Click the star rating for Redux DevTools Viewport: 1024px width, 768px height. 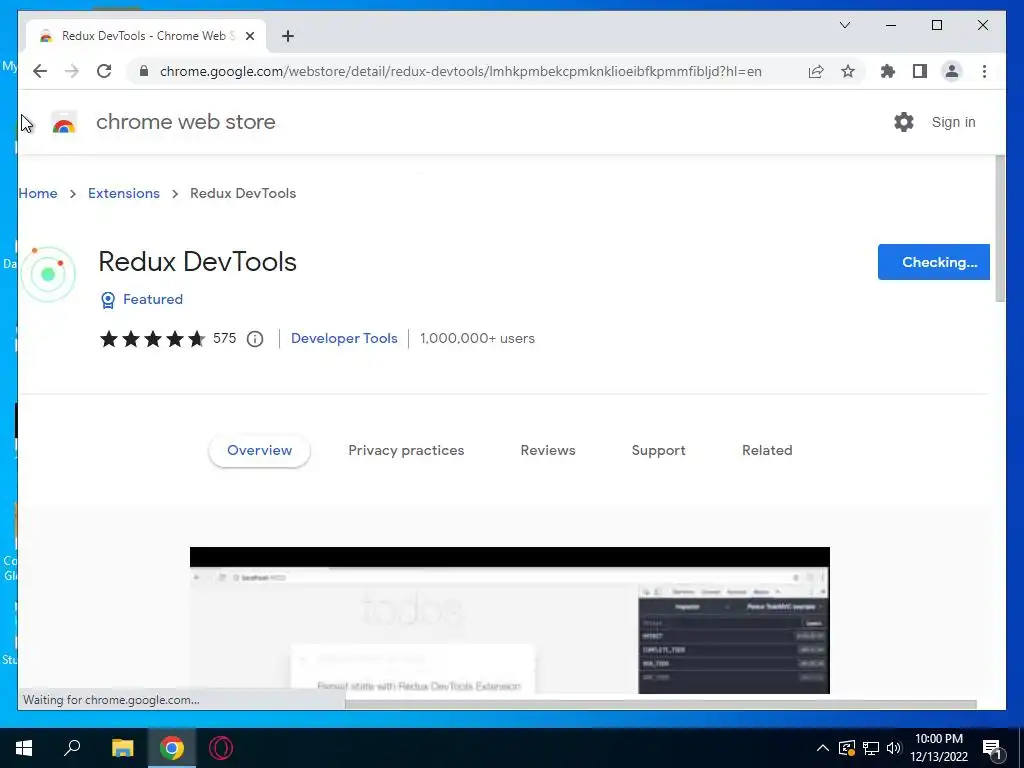(152, 338)
